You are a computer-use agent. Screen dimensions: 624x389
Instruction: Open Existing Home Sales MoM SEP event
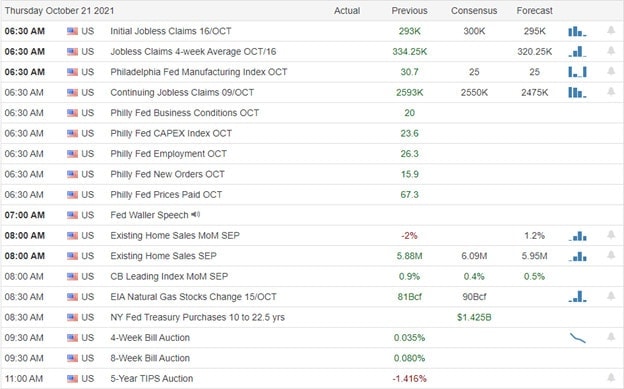click(x=175, y=236)
